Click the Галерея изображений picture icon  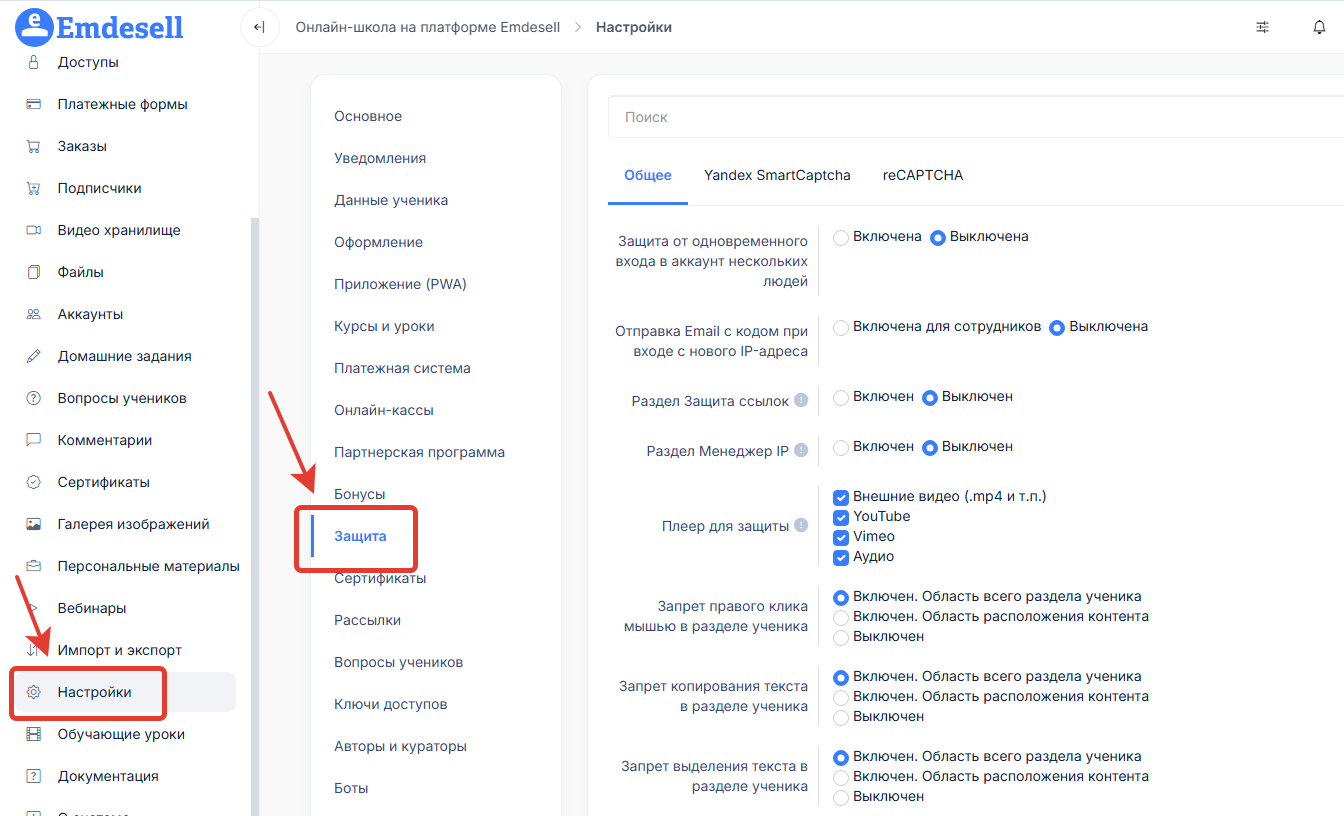(34, 524)
